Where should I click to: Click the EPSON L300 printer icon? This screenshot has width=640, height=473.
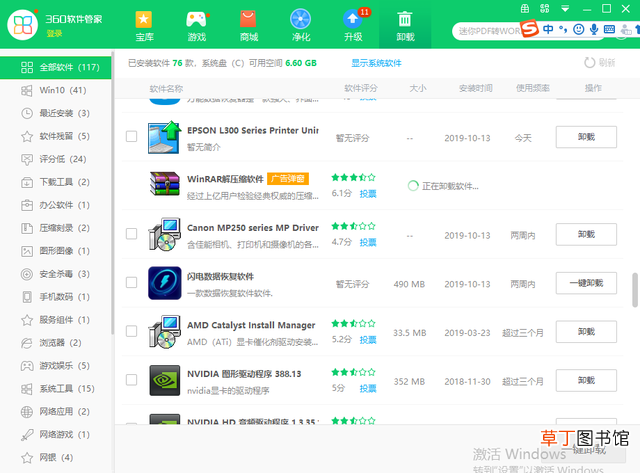point(164,137)
